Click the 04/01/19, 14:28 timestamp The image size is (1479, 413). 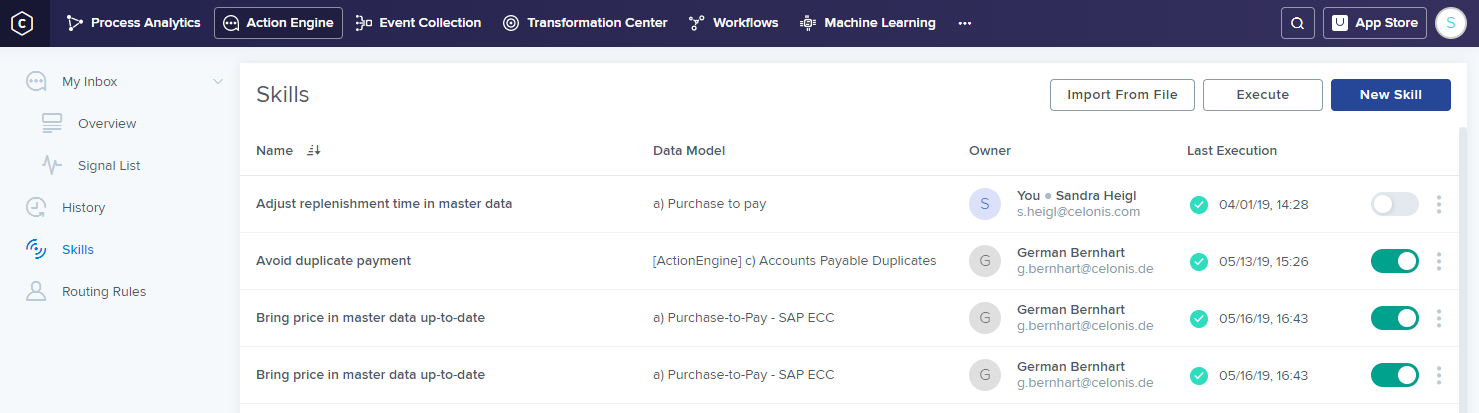[x=1264, y=204]
